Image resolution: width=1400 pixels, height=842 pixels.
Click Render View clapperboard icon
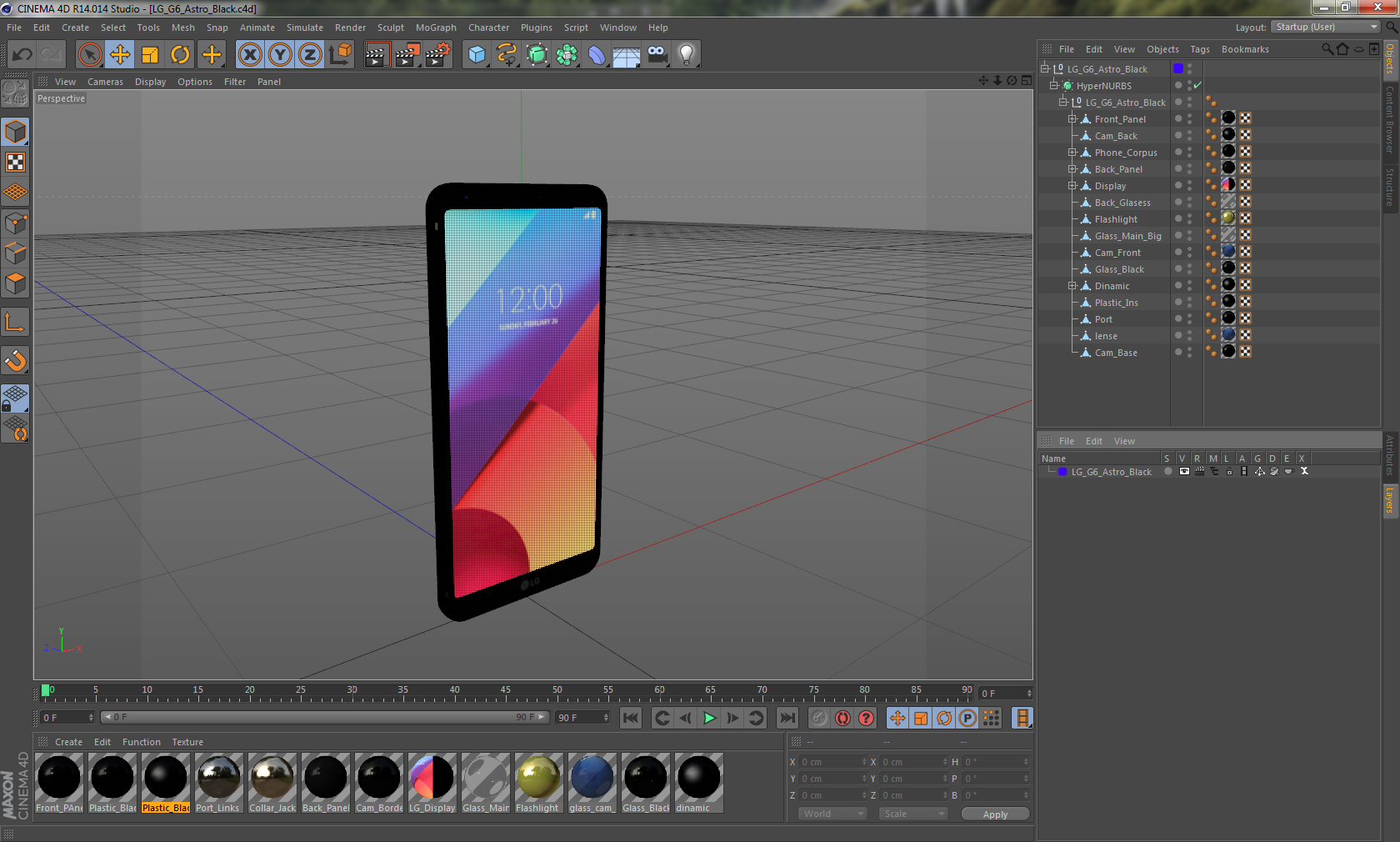point(377,55)
